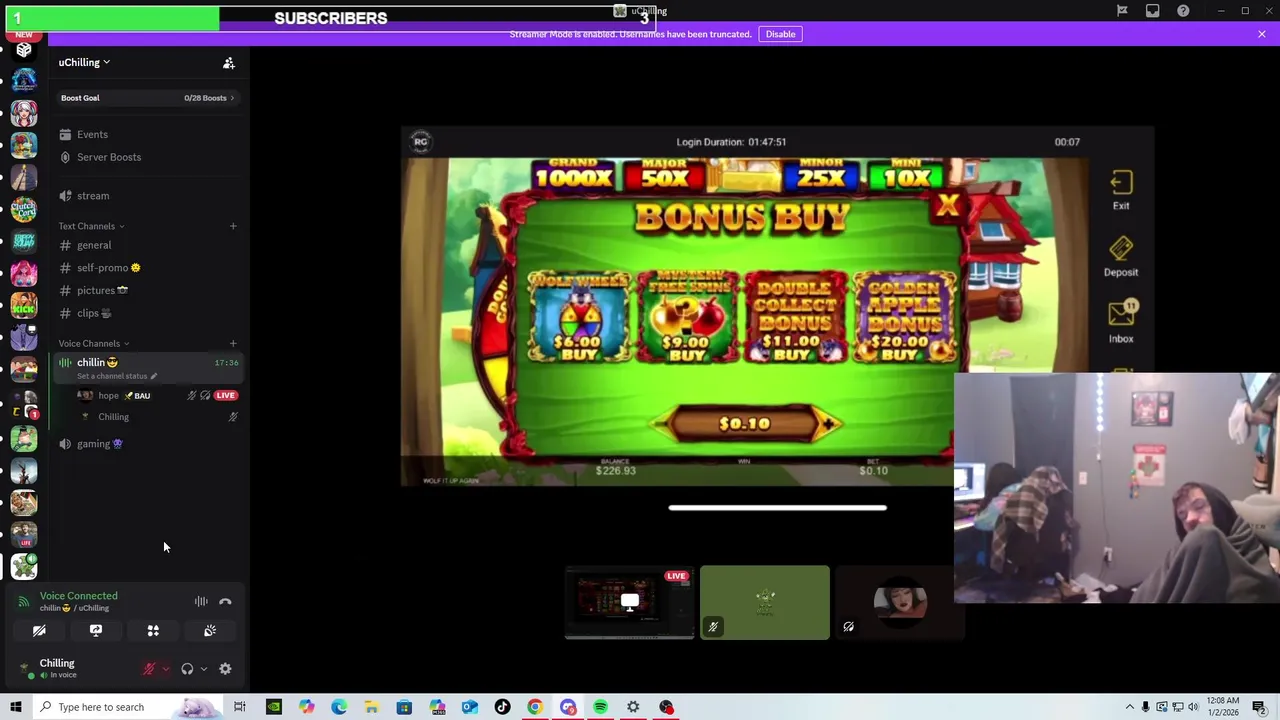1280x720 pixels.
Task: Open the Kick server icon in server list
Action: [24, 307]
